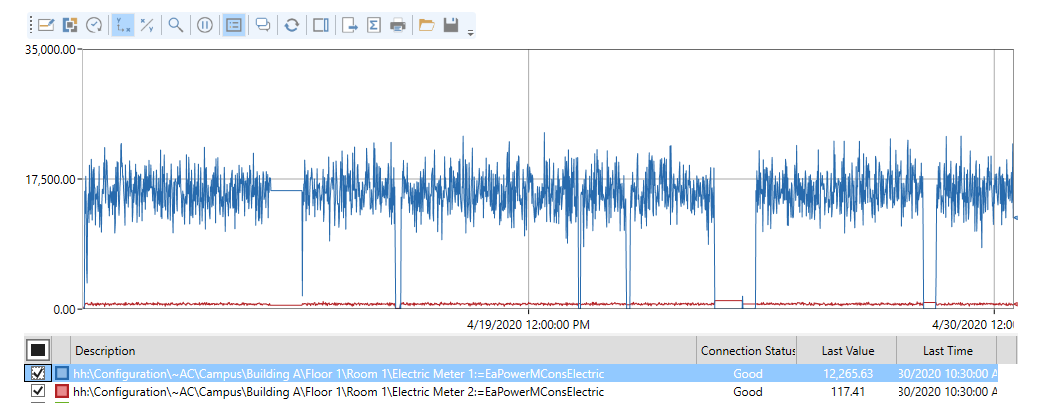Uncheck the Electric Meter 1 pen checkbox

(x=38, y=373)
